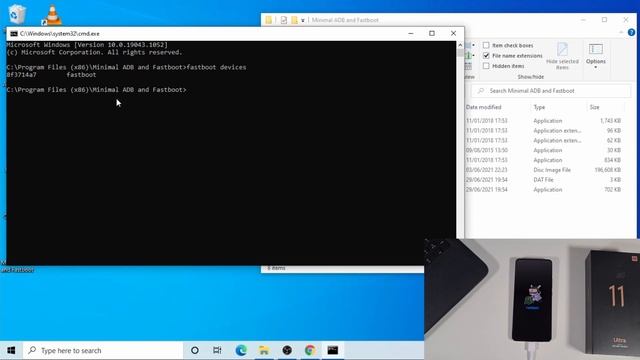Click the Hide selected items button

tap(562, 56)
